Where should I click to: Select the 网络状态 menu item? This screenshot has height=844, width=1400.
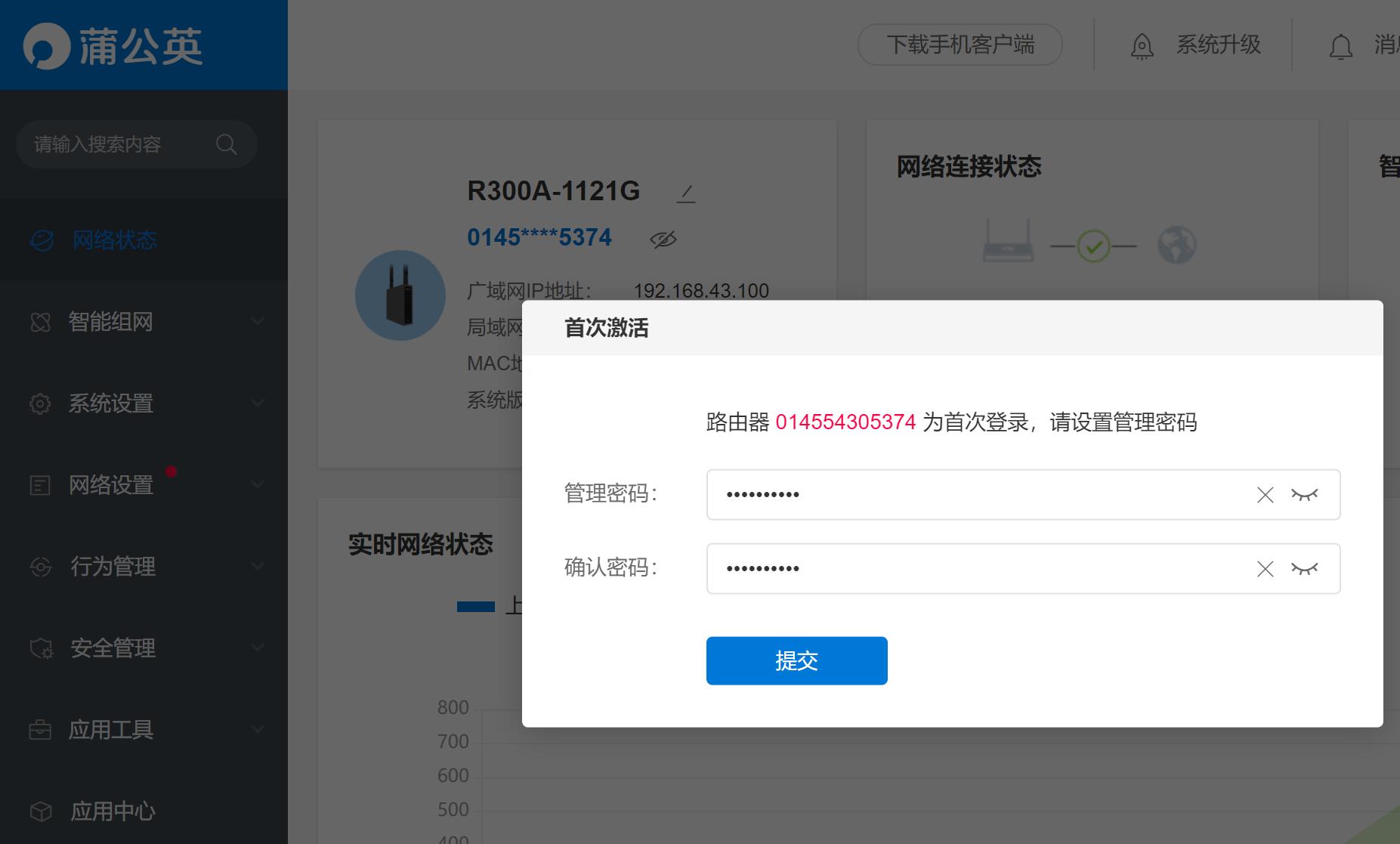pos(114,240)
